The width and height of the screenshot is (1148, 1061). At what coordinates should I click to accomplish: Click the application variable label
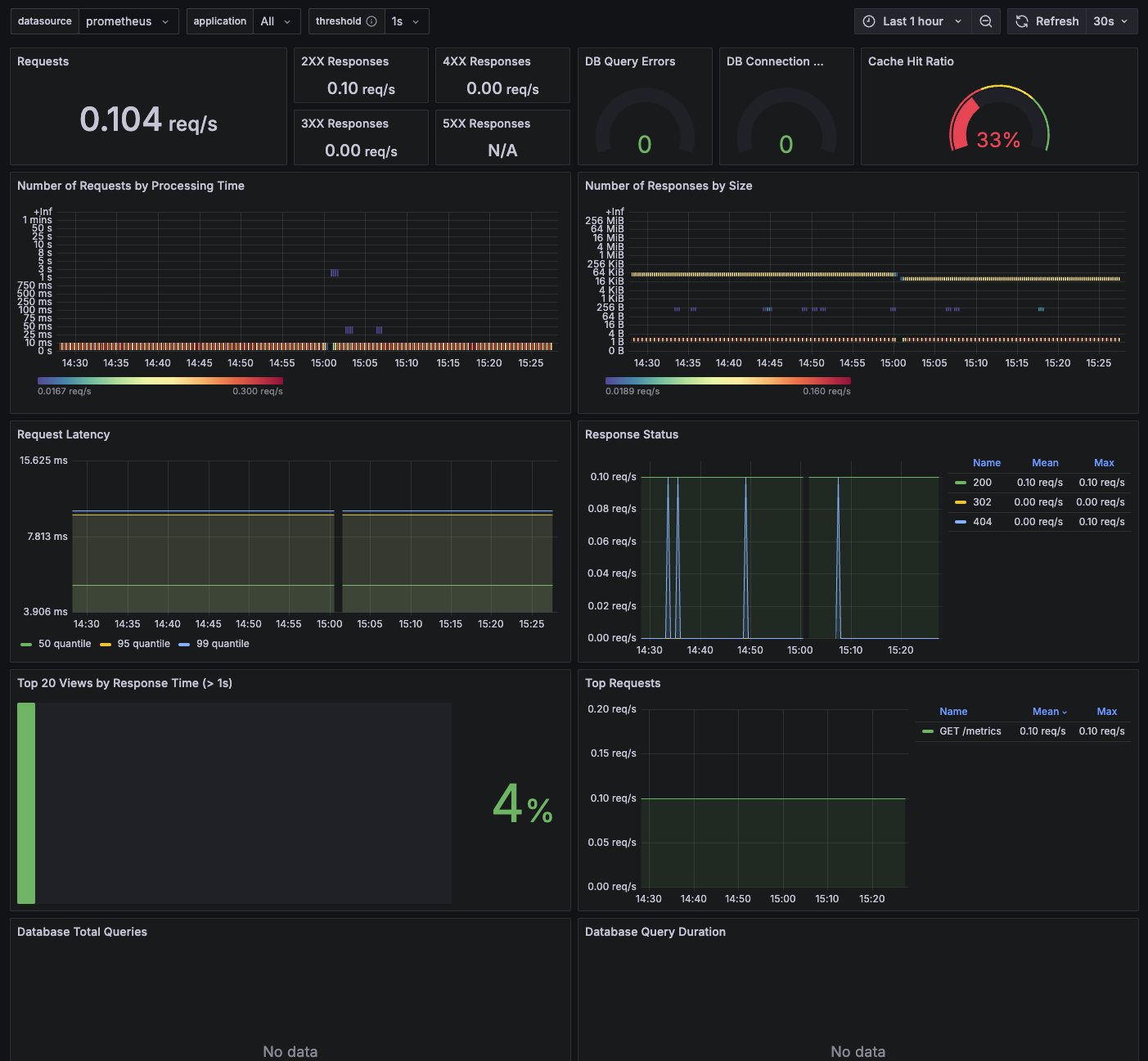coord(220,21)
